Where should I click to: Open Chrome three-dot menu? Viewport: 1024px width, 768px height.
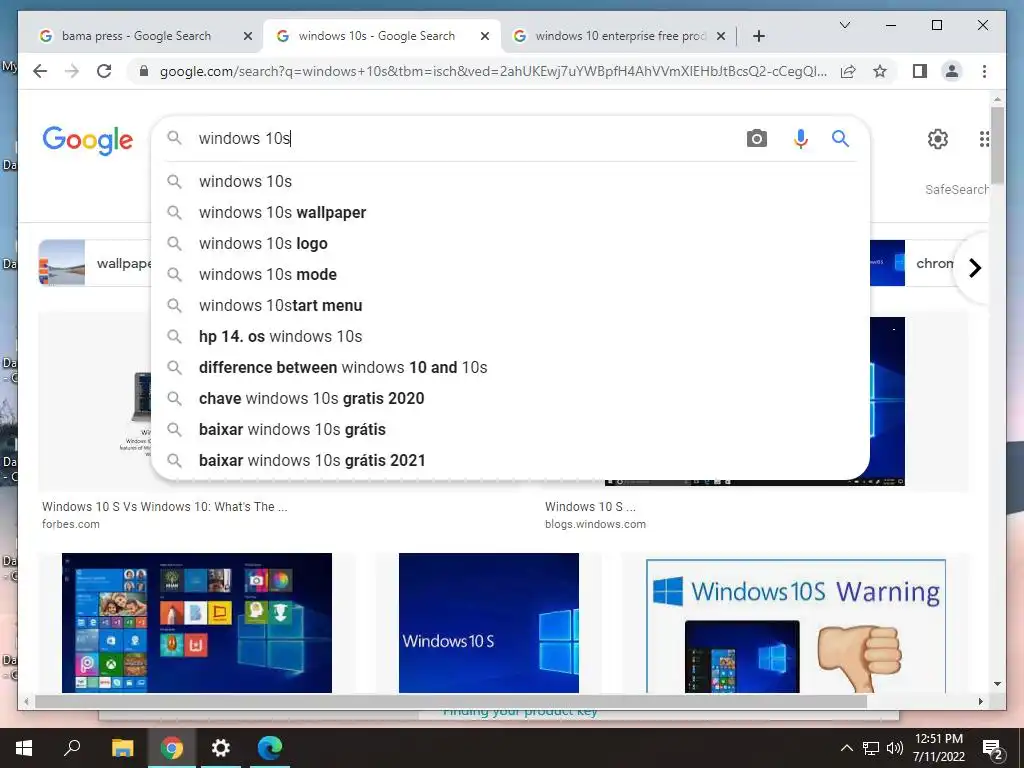tap(984, 71)
